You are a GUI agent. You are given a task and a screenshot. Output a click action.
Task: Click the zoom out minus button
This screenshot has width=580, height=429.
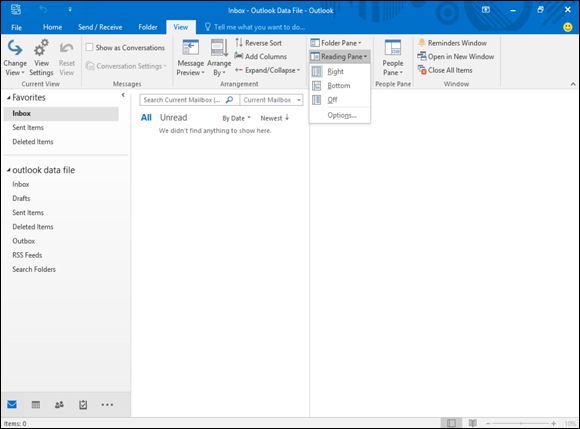pyautogui.click(x=488, y=423)
